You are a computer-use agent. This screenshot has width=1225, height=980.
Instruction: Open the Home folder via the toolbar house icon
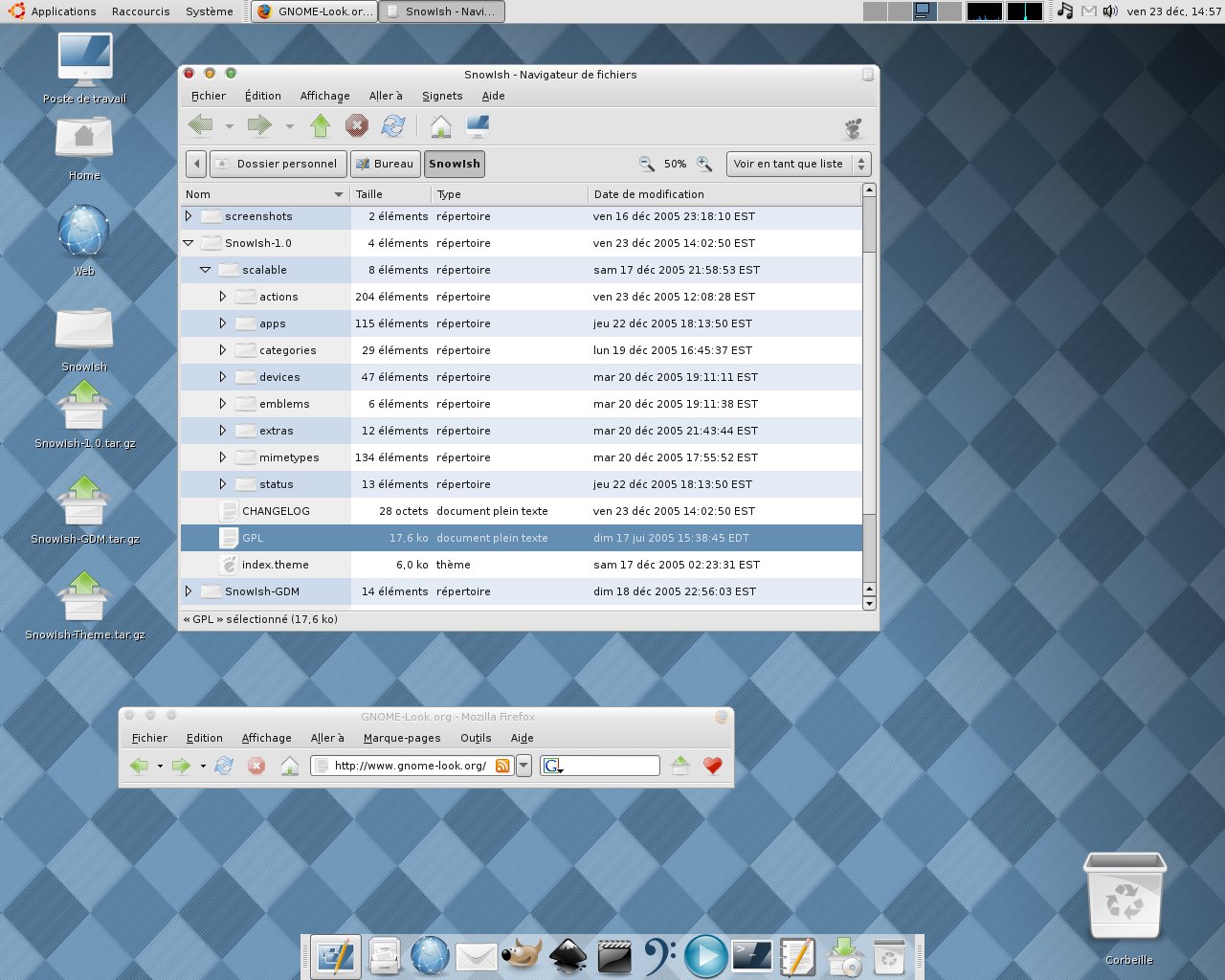(x=440, y=125)
